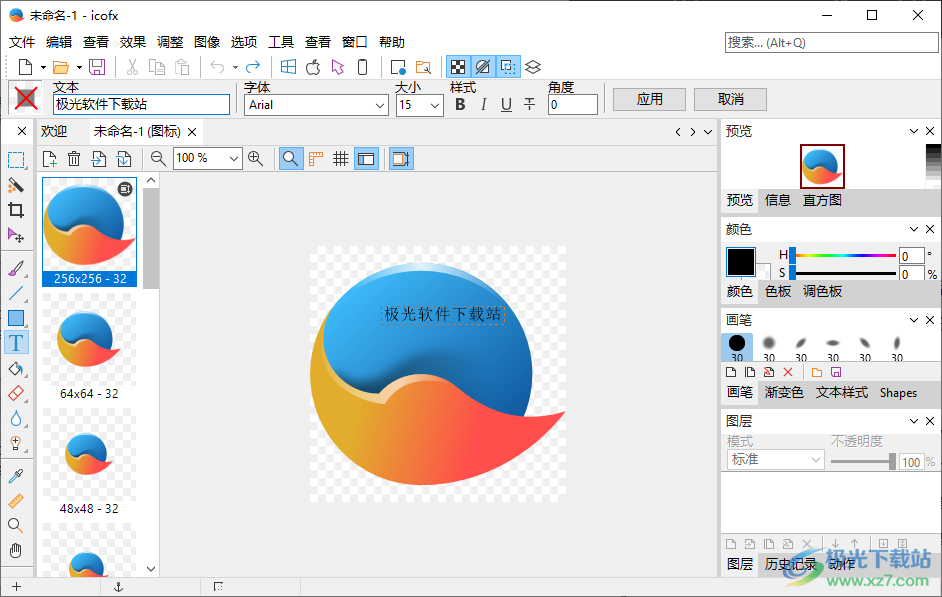This screenshot has width=942, height=597.
Task: Select the Crop tool
Action: pyautogui.click(x=15, y=210)
